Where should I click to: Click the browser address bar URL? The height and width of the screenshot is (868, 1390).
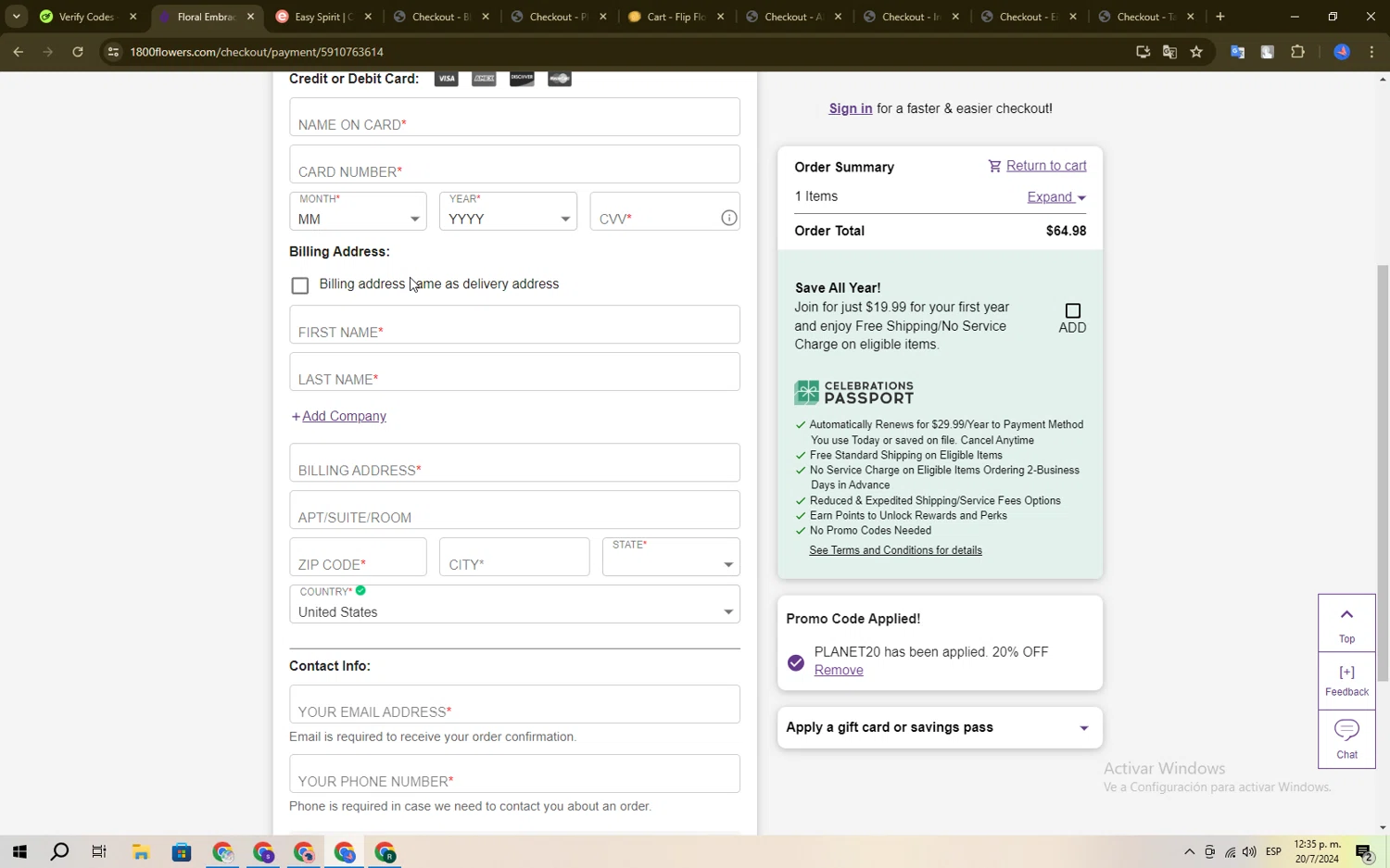[x=257, y=52]
